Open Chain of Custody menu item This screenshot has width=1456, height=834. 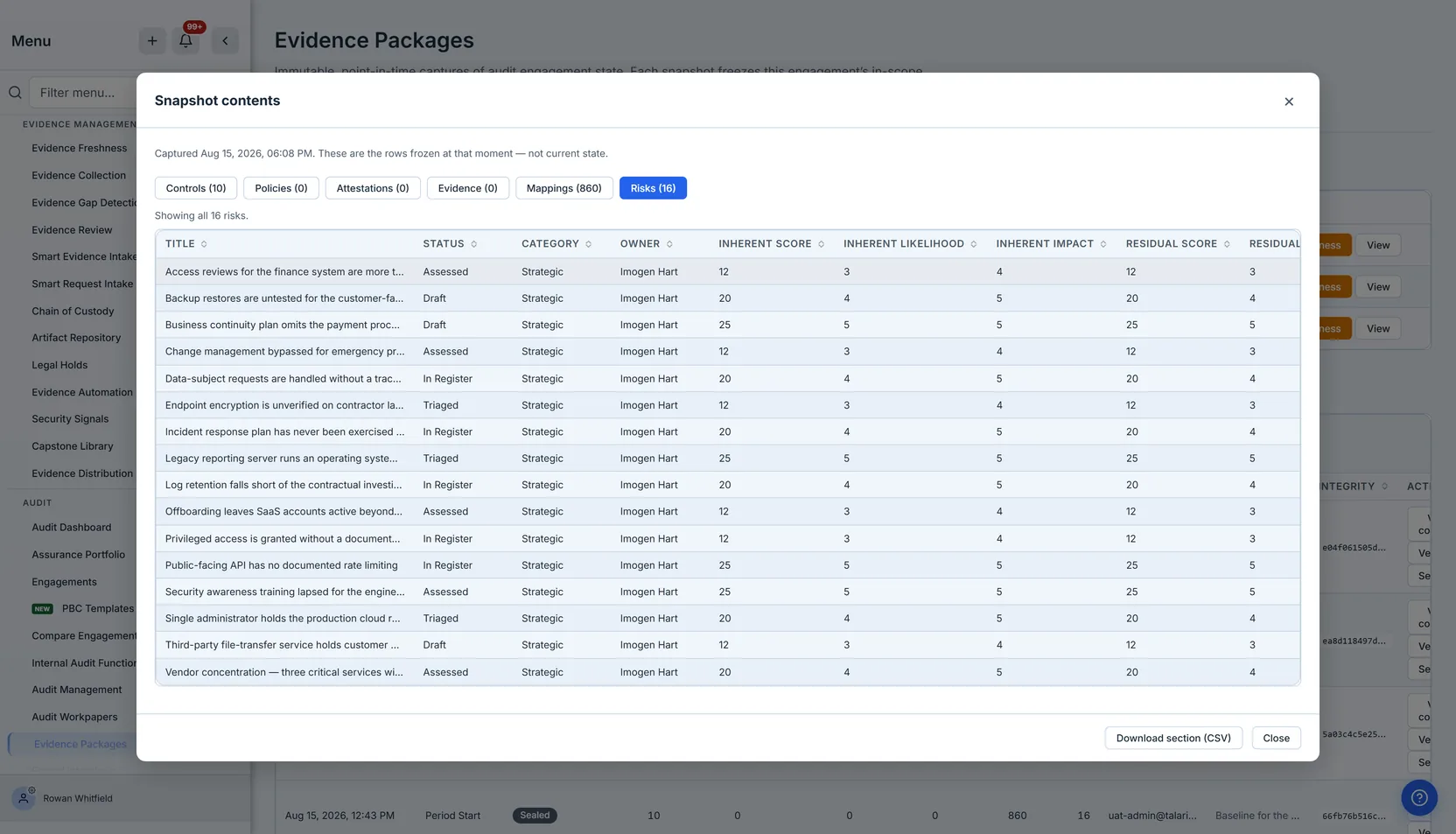[x=73, y=311]
